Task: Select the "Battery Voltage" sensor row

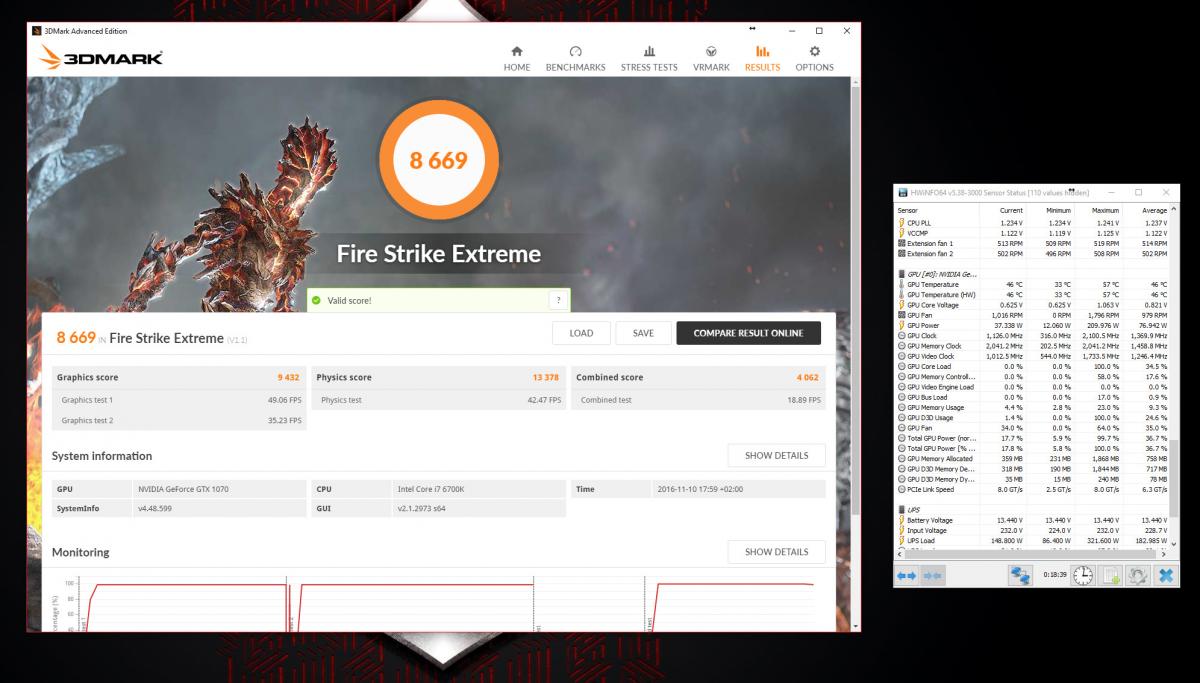Action: coord(1032,520)
